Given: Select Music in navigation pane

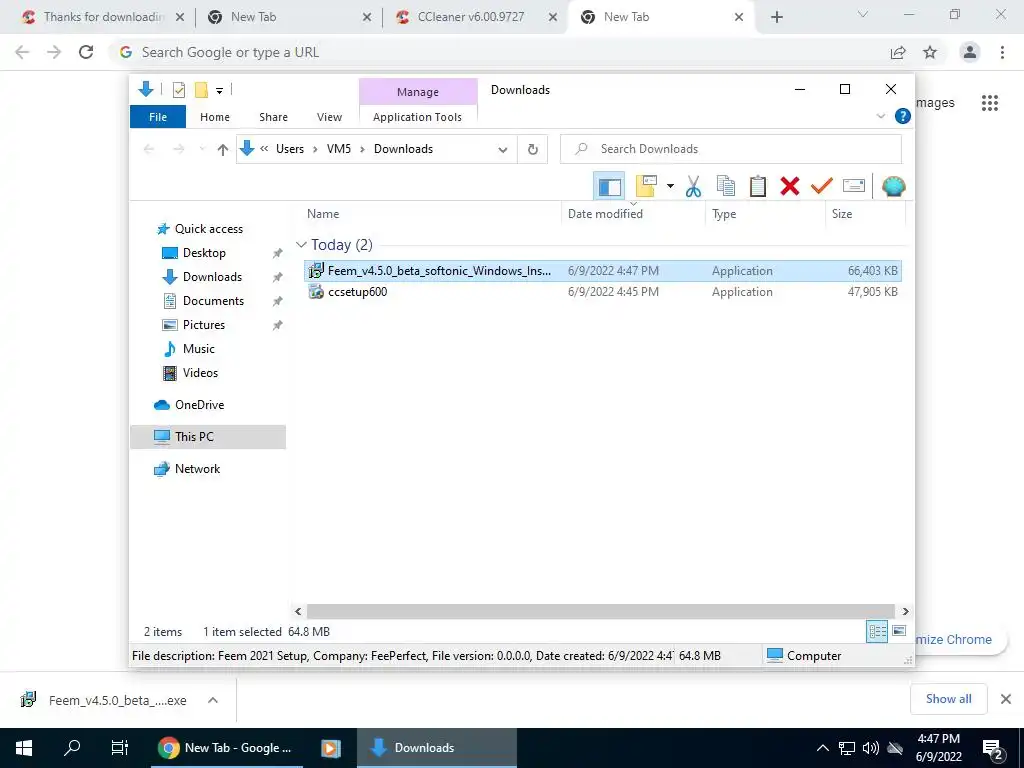Looking at the screenshot, I should [199, 349].
